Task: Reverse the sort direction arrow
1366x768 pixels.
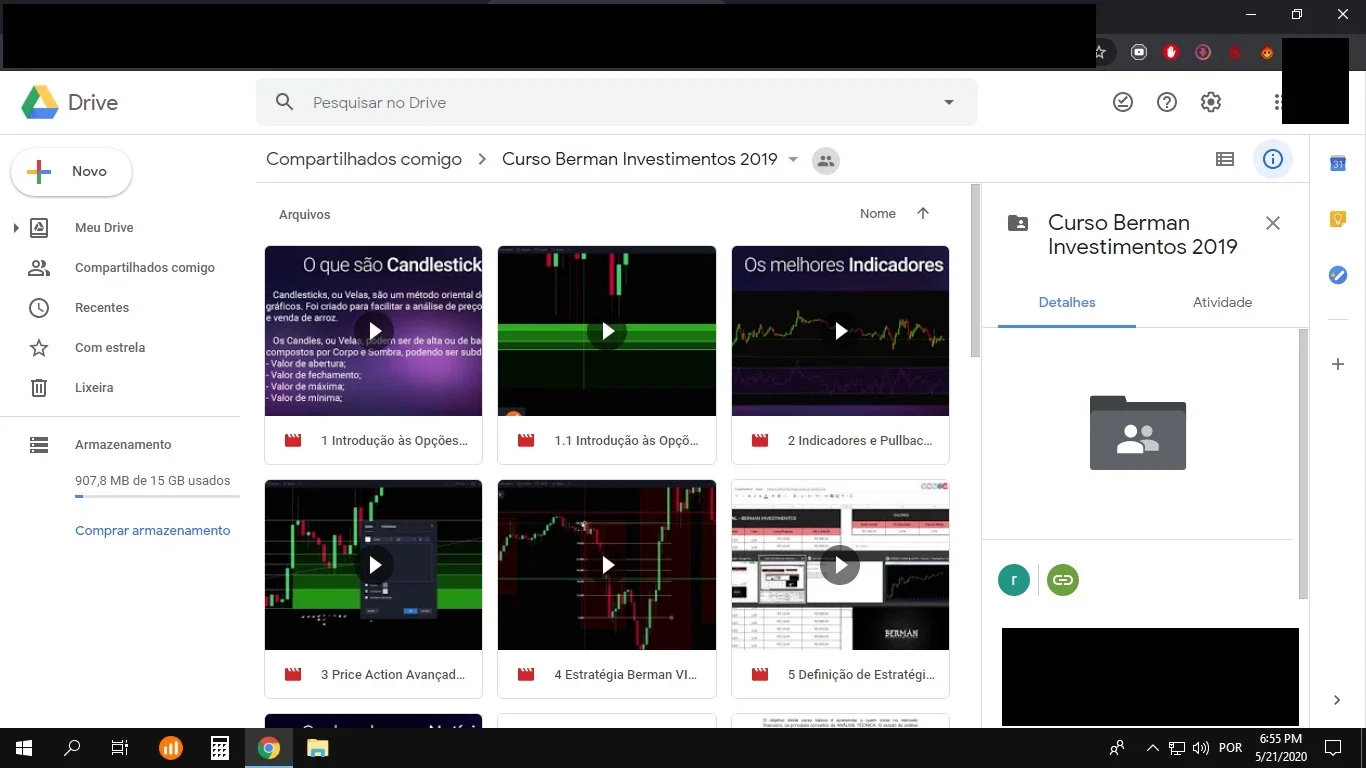Action: coord(923,213)
